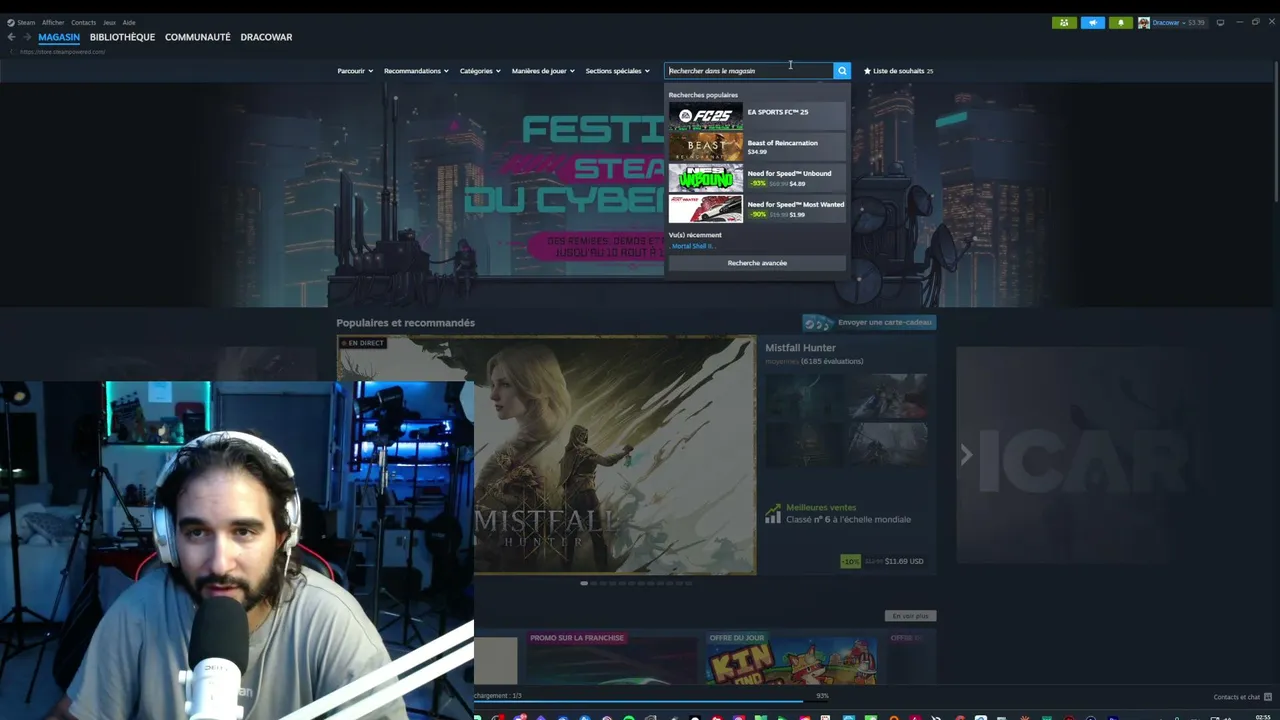1280x720 pixels.
Task: Click the Contacts et chat icon
Action: pyautogui.click(x=1268, y=697)
